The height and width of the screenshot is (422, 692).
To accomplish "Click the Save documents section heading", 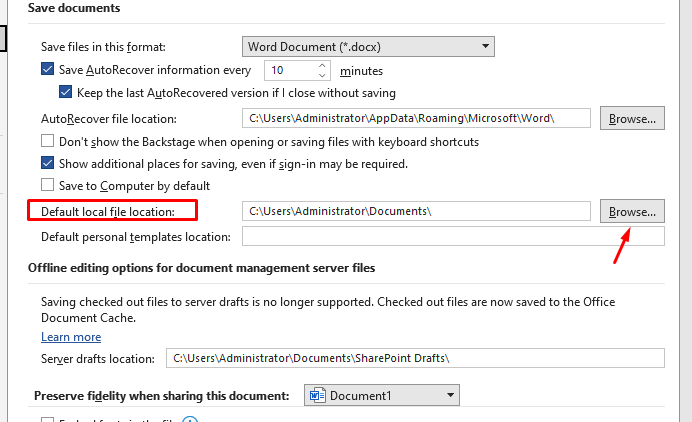I will click(74, 8).
